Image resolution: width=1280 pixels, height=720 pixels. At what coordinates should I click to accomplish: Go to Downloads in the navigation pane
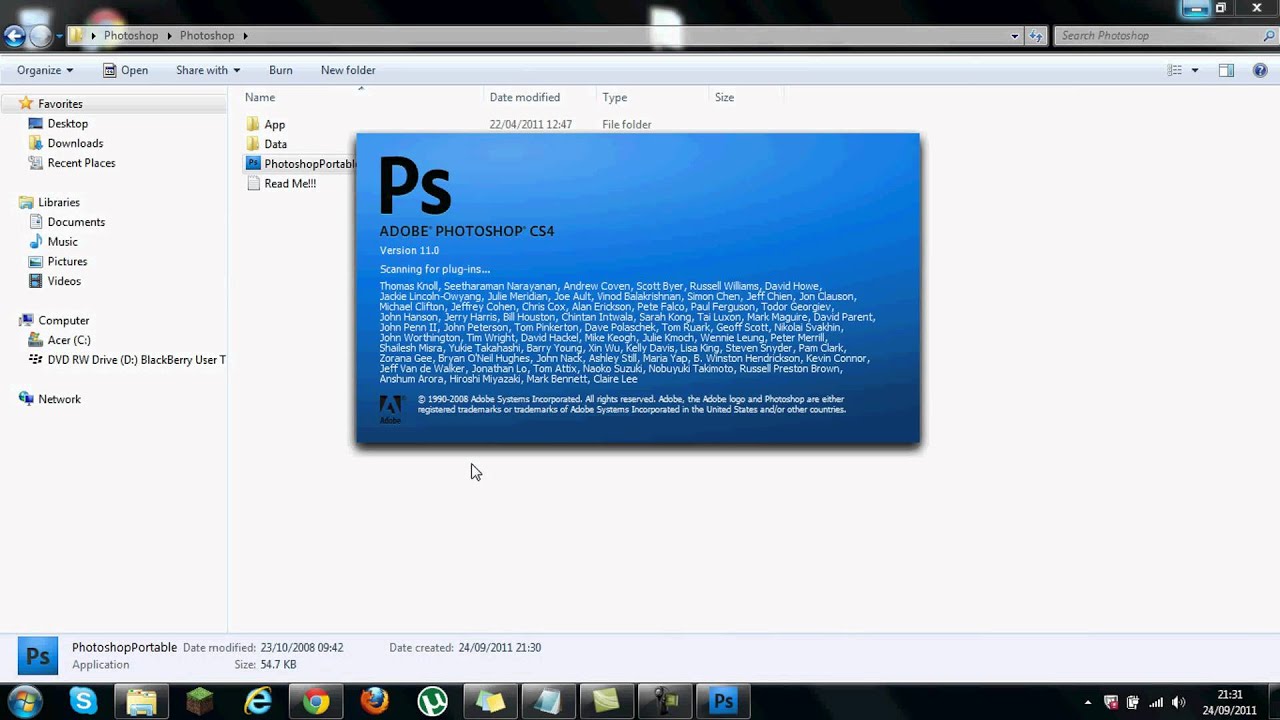point(75,143)
